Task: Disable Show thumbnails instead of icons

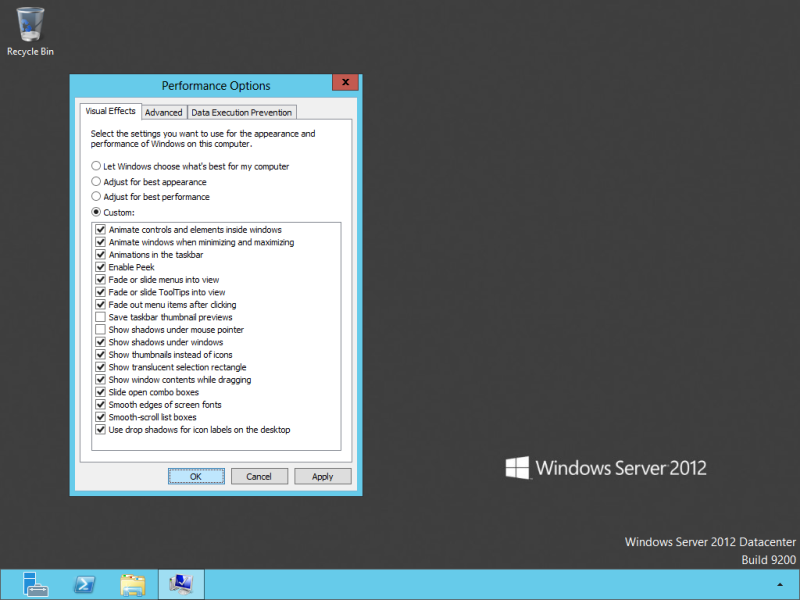Action: click(x=101, y=355)
